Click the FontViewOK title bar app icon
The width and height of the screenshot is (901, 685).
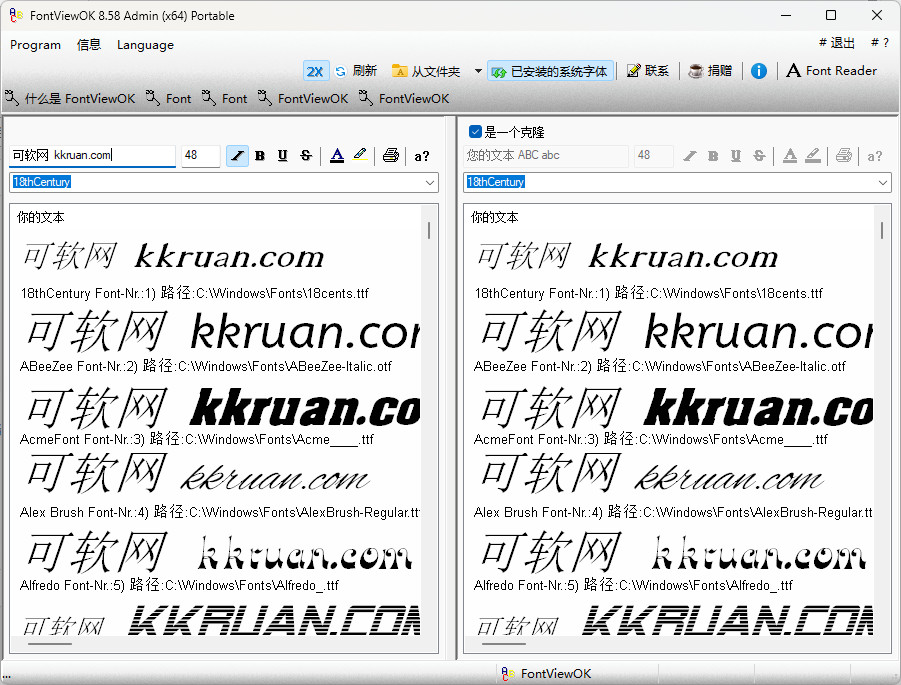tap(16, 15)
